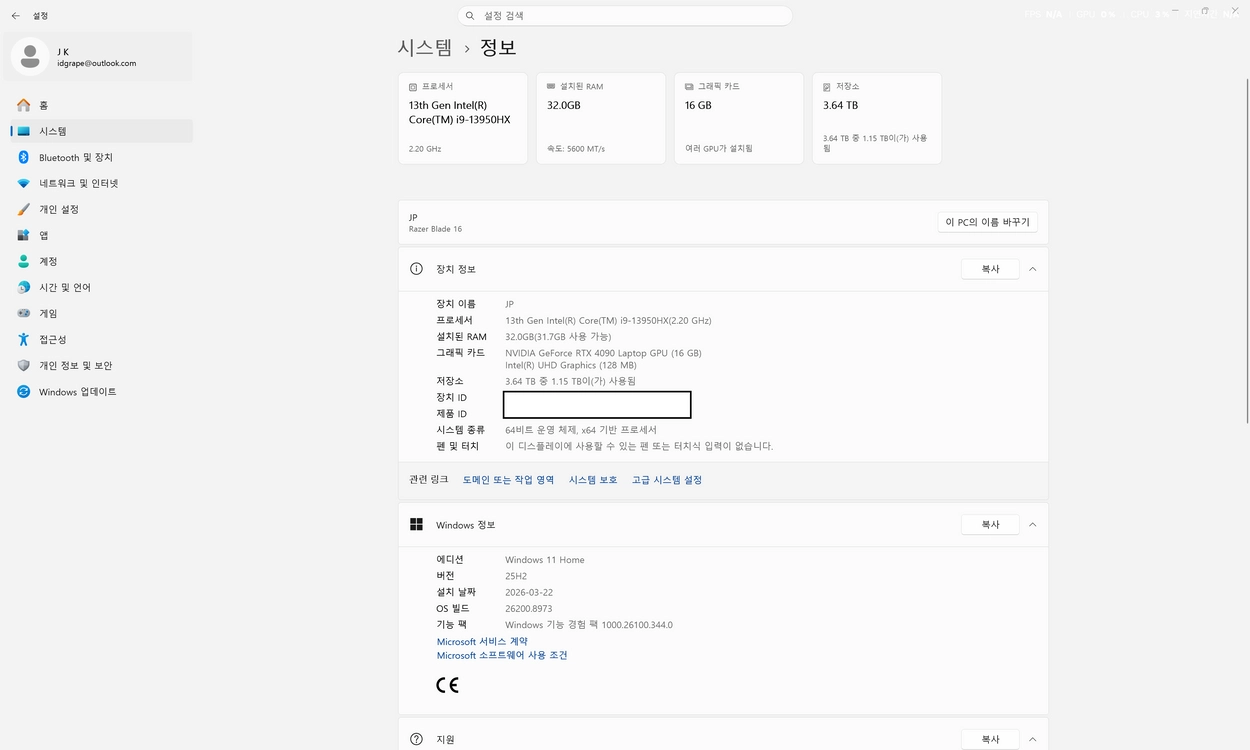Select 시간 및 언어 in sidebar
Screen dimensions: 1250x750
click(101, 287)
